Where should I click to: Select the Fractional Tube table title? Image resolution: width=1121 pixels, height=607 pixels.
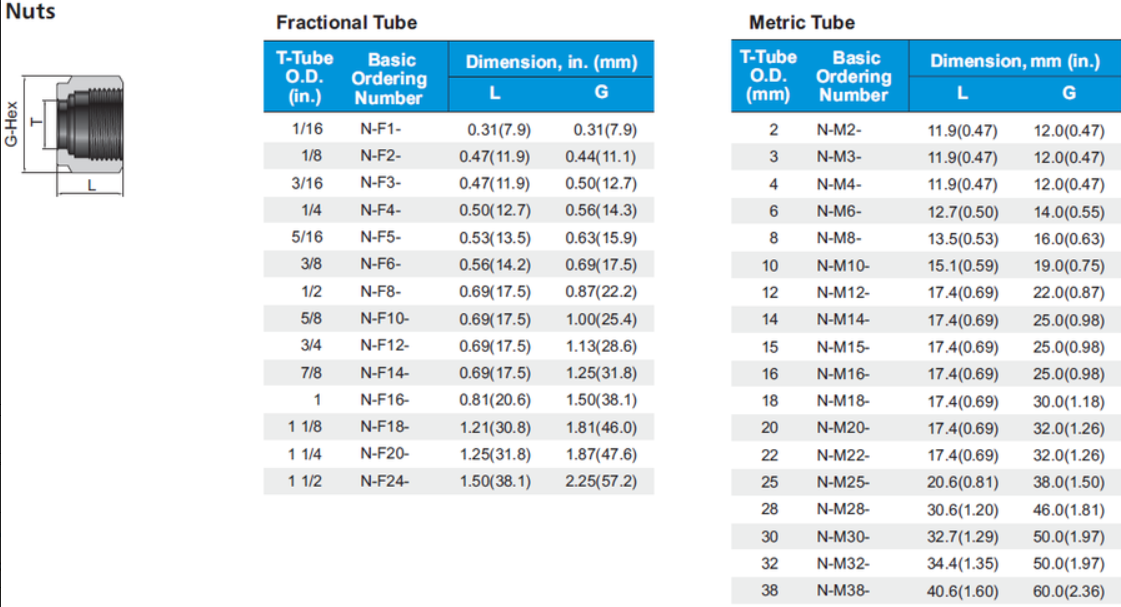(346, 22)
